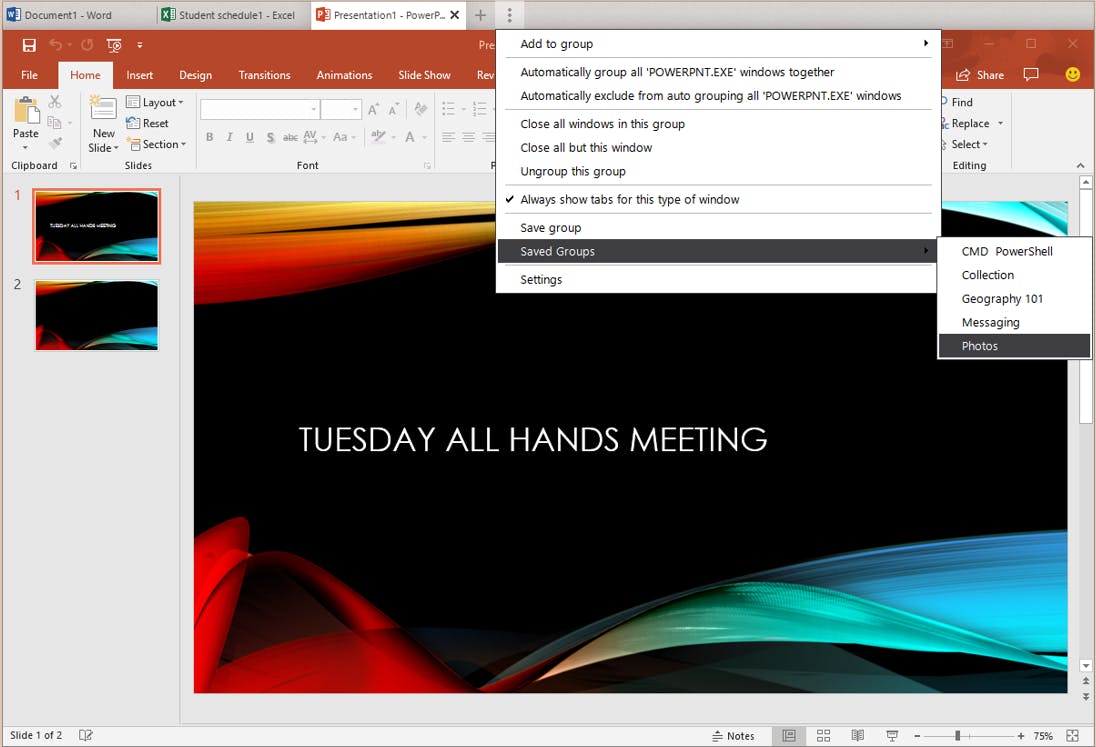Image resolution: width=1096 pixels, height=747 pixels.
Task: Click the Underline formatting icon
Action: click(250, 137)
